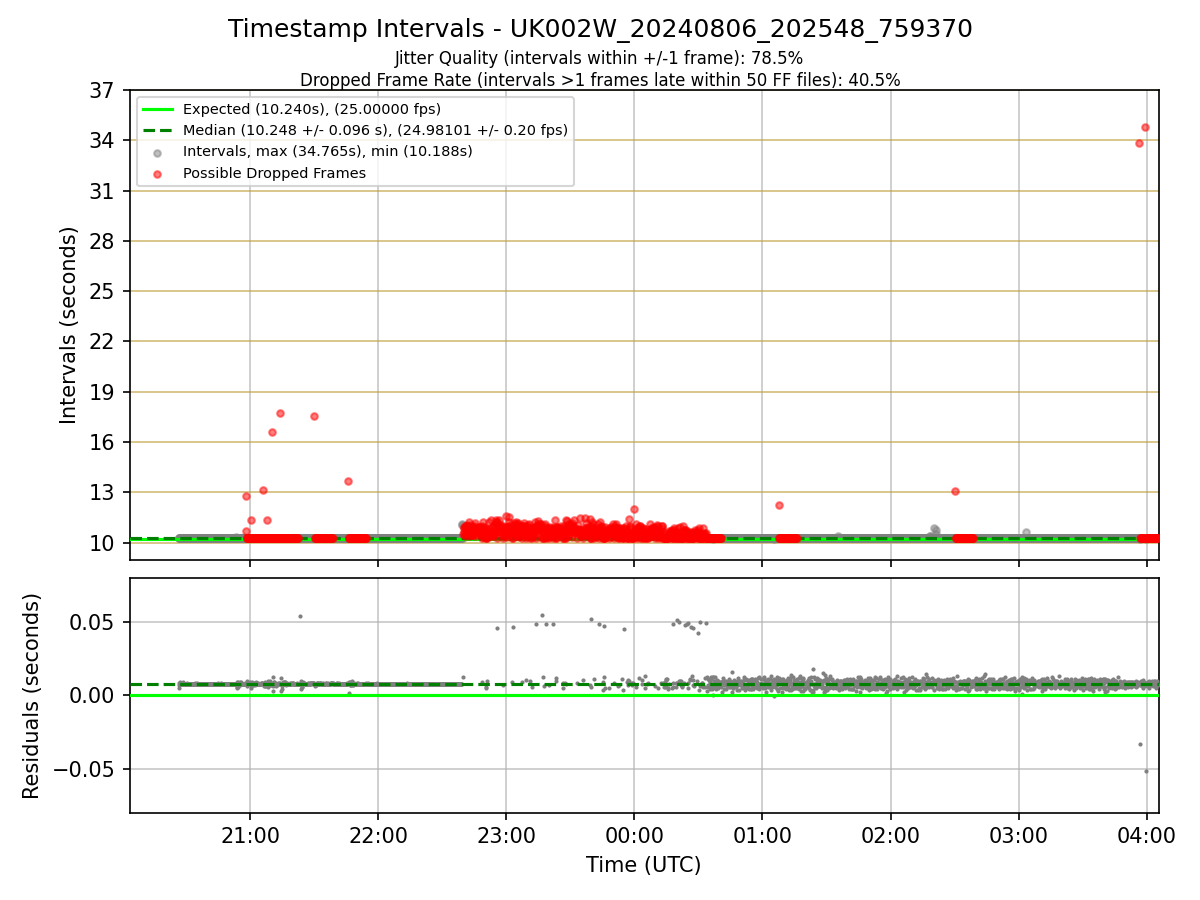Click the highest red dropped-frame point near 34.8 seconds

(x=1145, y=127)
